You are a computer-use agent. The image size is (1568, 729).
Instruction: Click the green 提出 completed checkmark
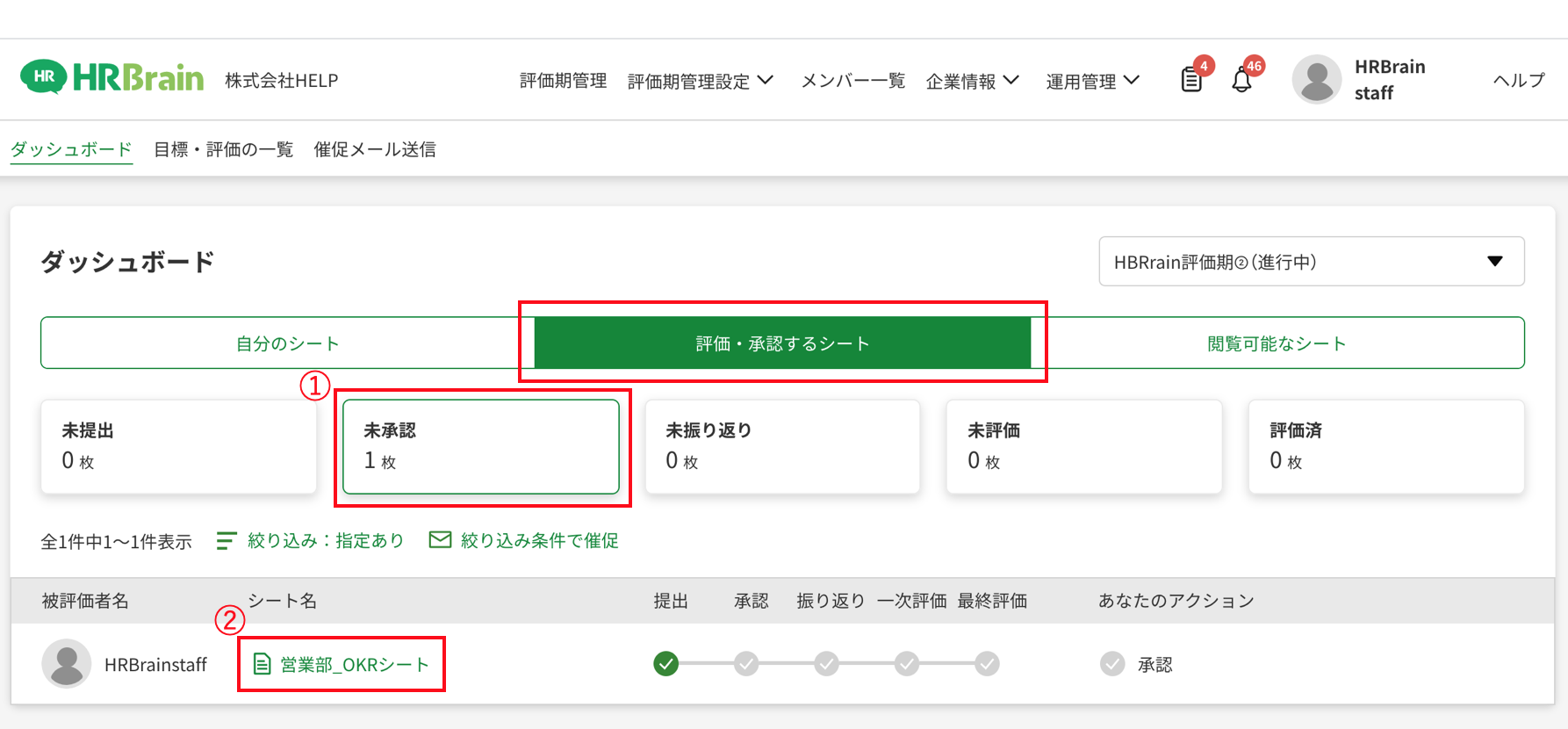[x=666, y=664]
